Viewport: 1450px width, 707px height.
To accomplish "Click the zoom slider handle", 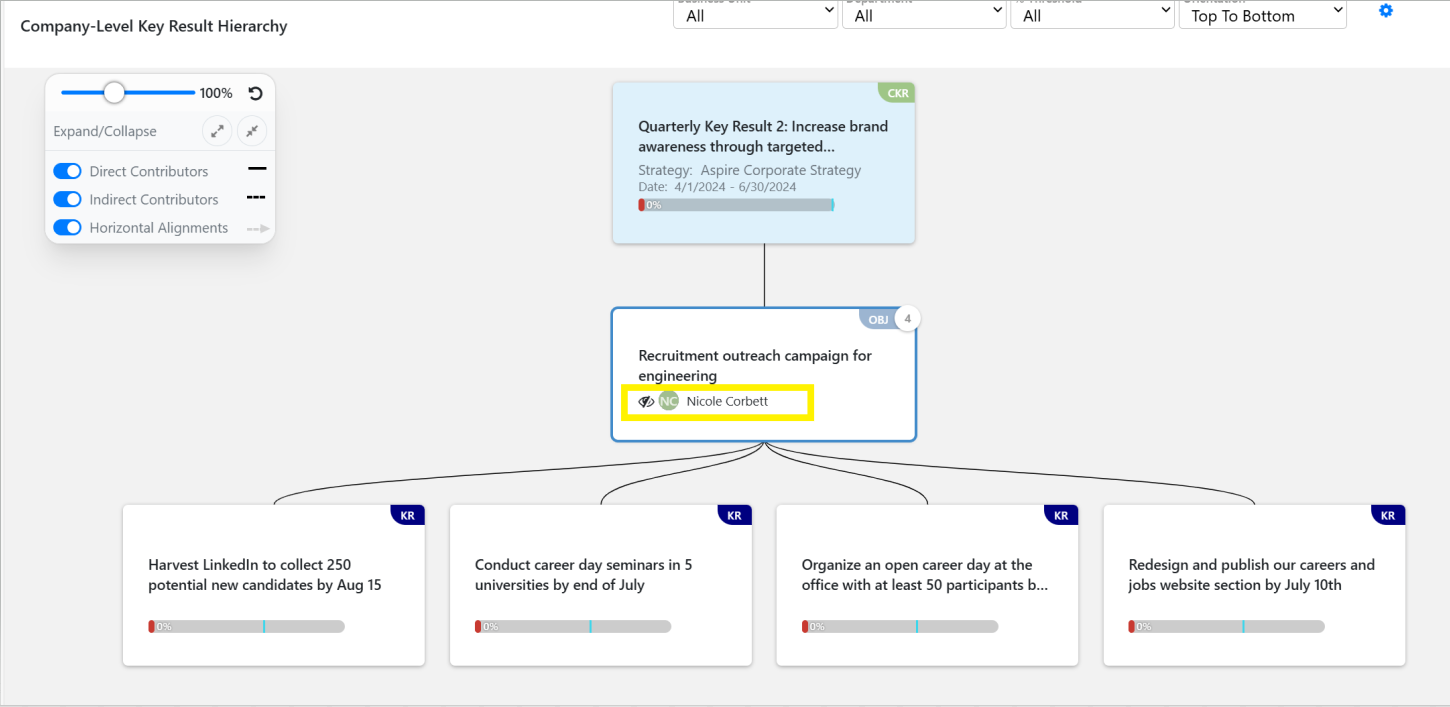I will pos(114,92).
